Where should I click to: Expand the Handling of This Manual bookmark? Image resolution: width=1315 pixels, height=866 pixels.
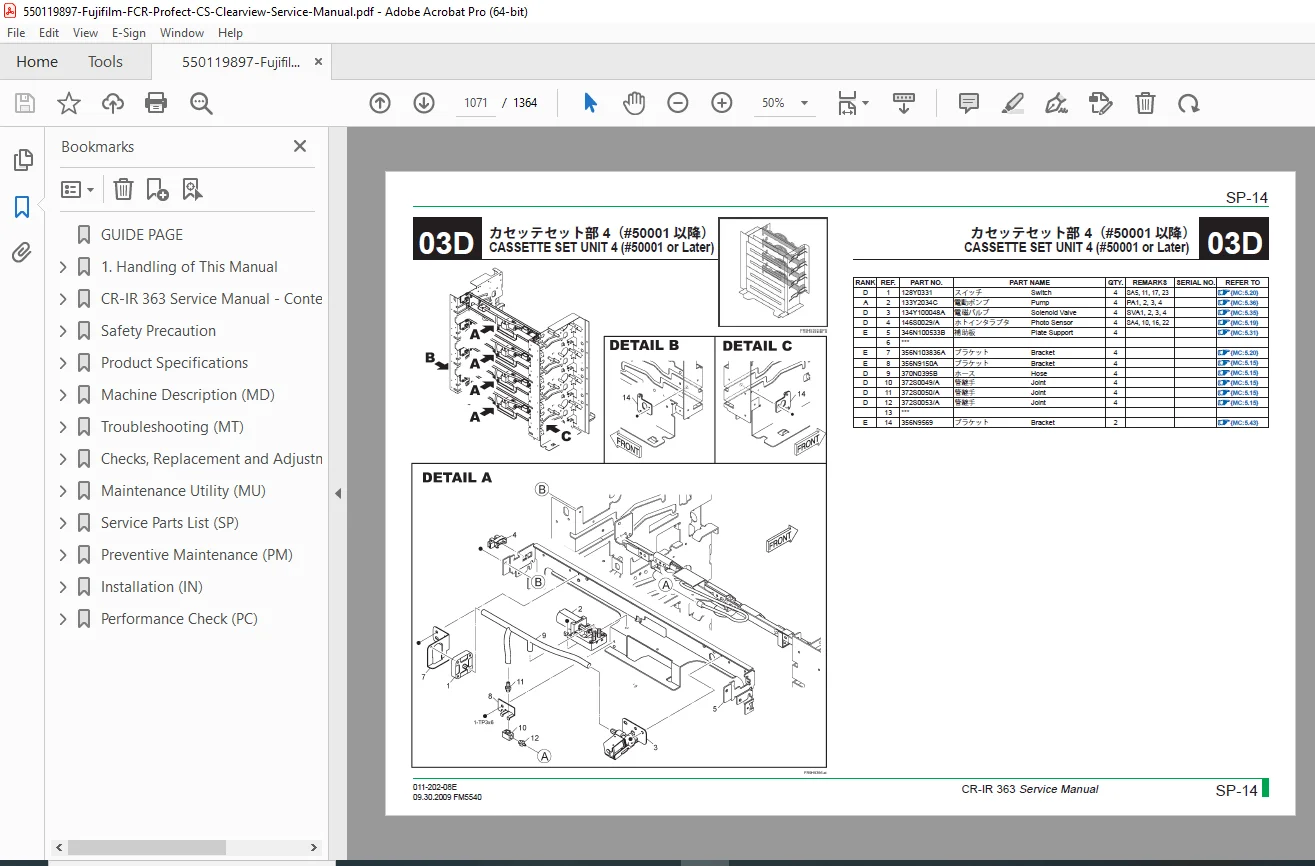click(x=63, y=267)
